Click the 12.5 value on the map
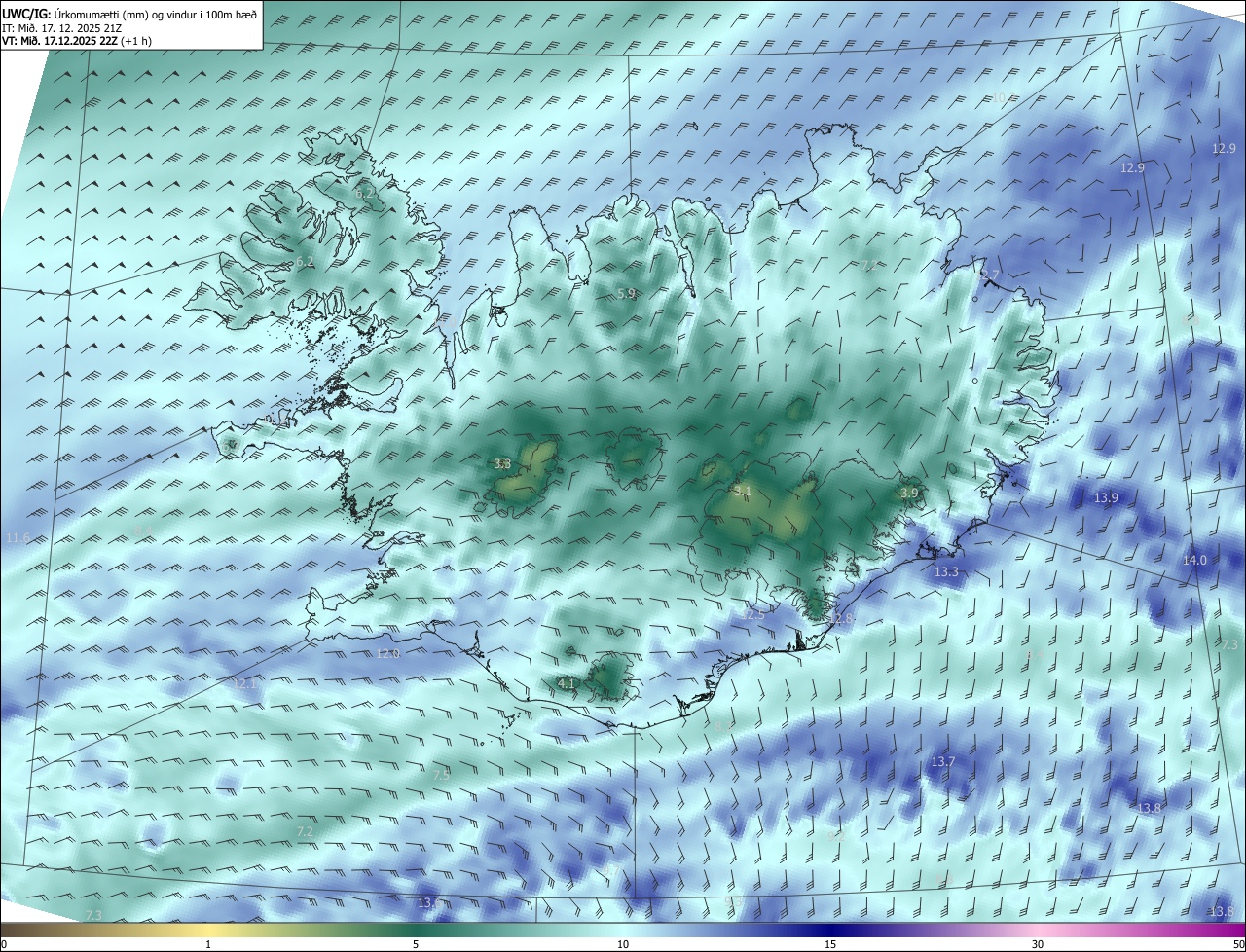1246x952 pixels. (x=752, y=615)
